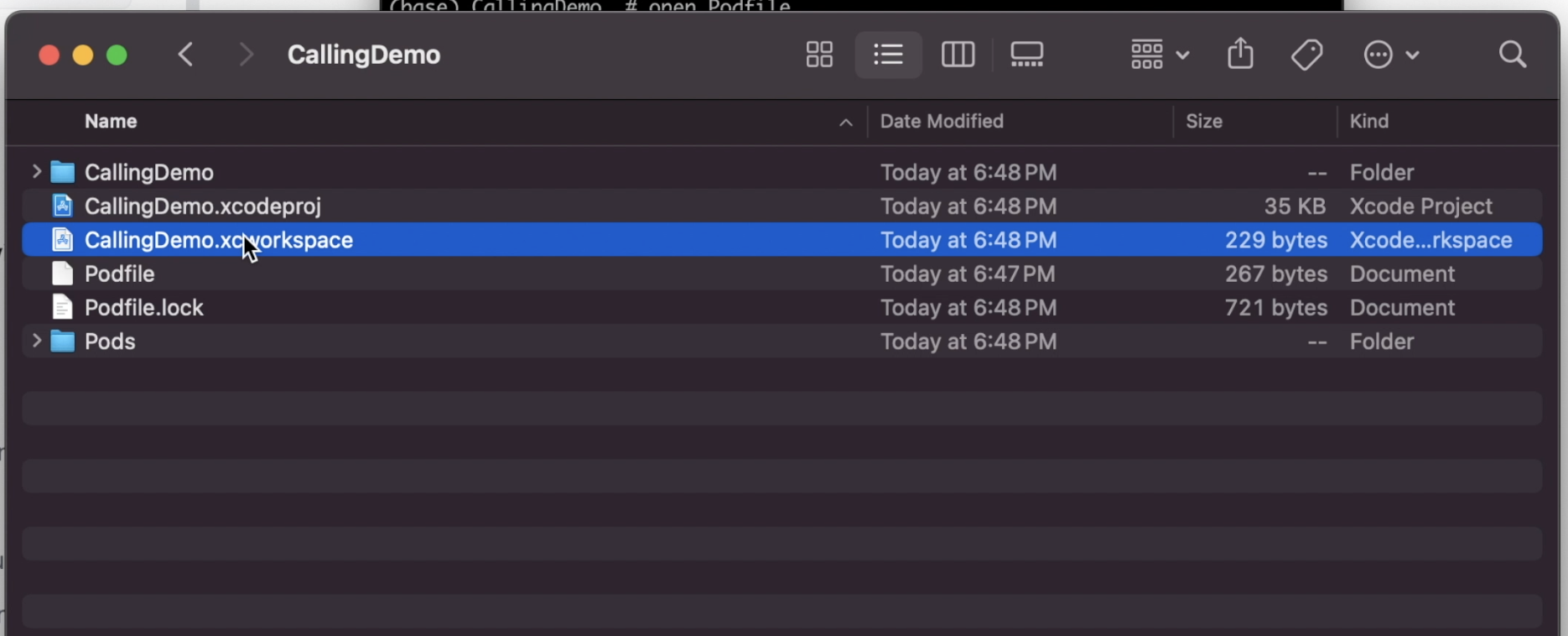
Task: Expand the Pods folder
Action: (x=36, y=341)
